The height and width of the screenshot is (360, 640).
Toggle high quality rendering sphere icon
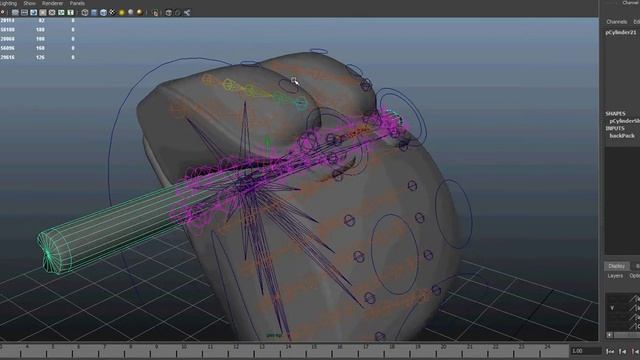pos(140,12)
